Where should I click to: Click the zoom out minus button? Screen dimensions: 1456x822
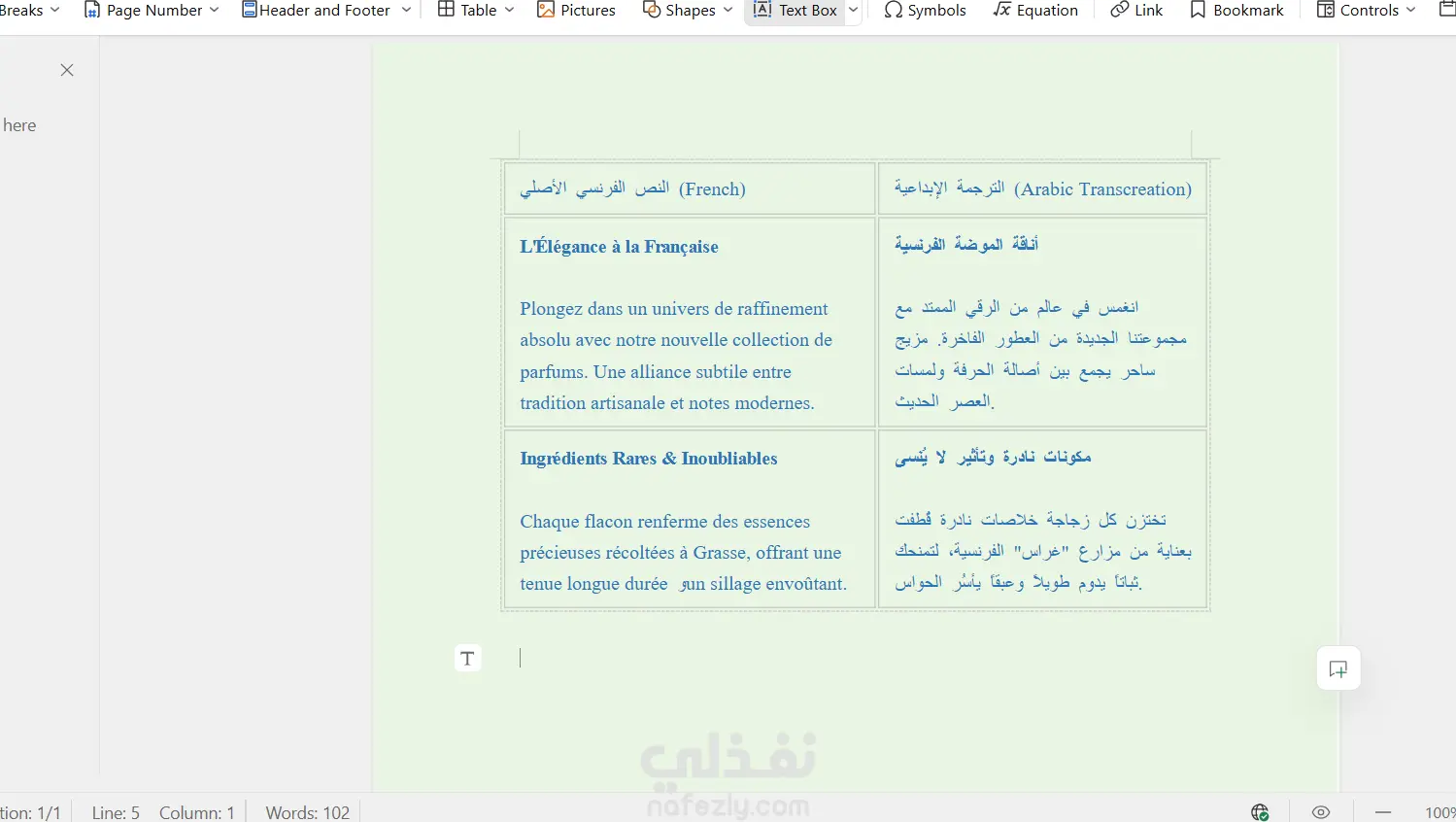pyautogui.click(x=1383, y=812)
